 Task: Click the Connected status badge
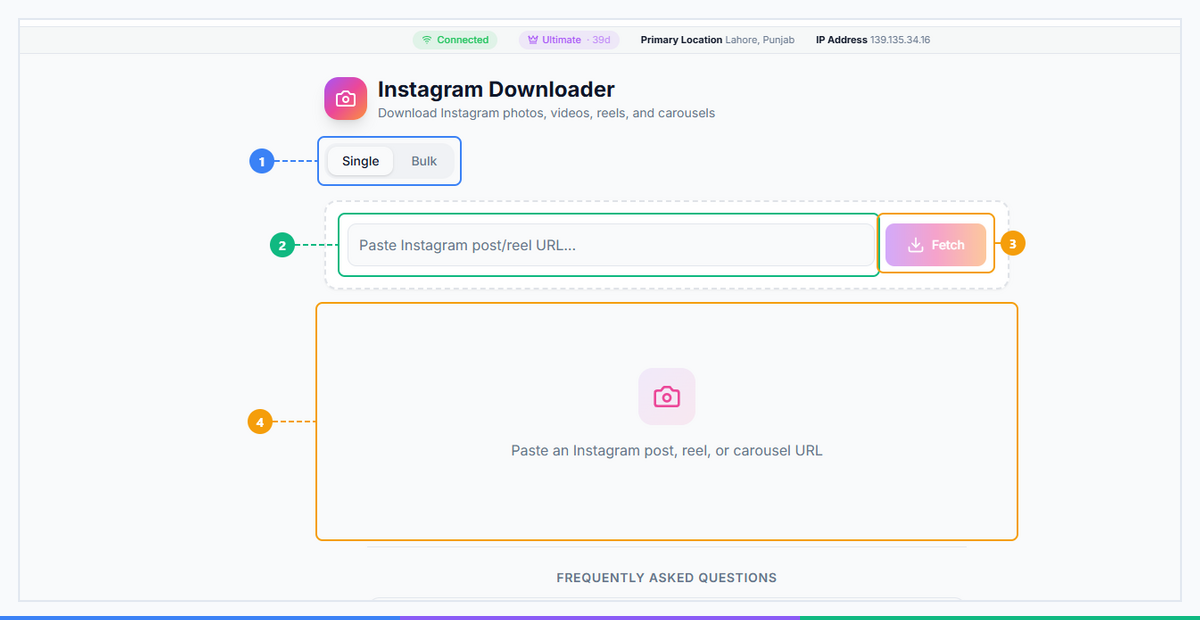(x=455, y=40)
